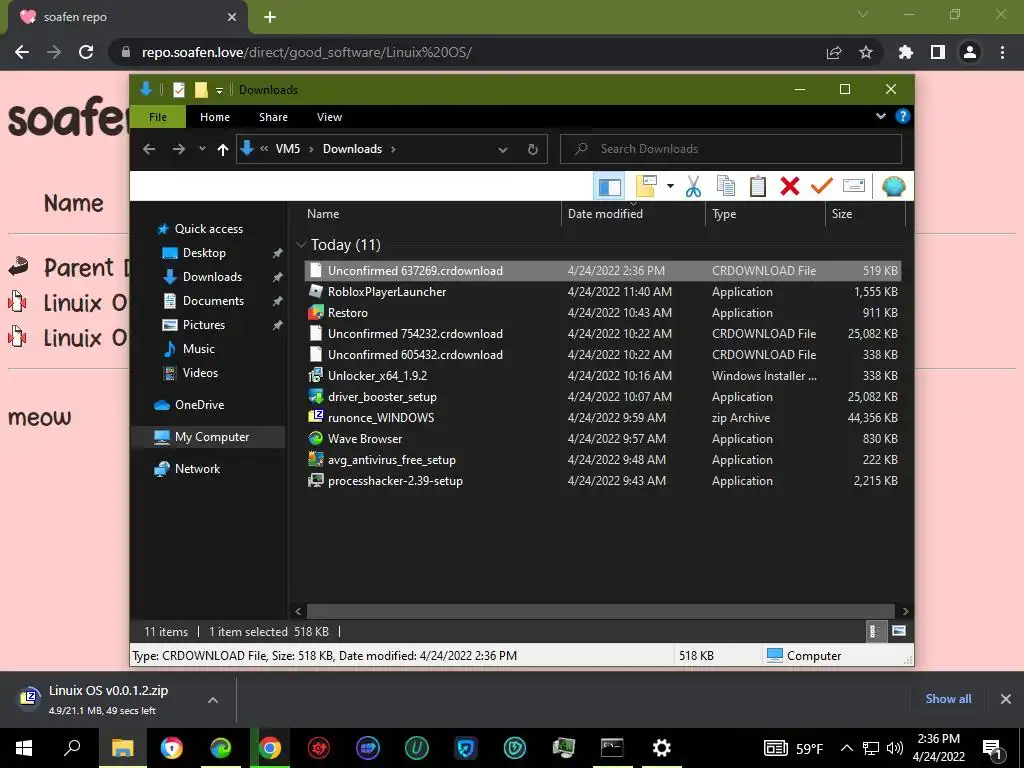Open the View ribbon tab
Viewport: 1024px width, 768px height.
pos(329,117)
